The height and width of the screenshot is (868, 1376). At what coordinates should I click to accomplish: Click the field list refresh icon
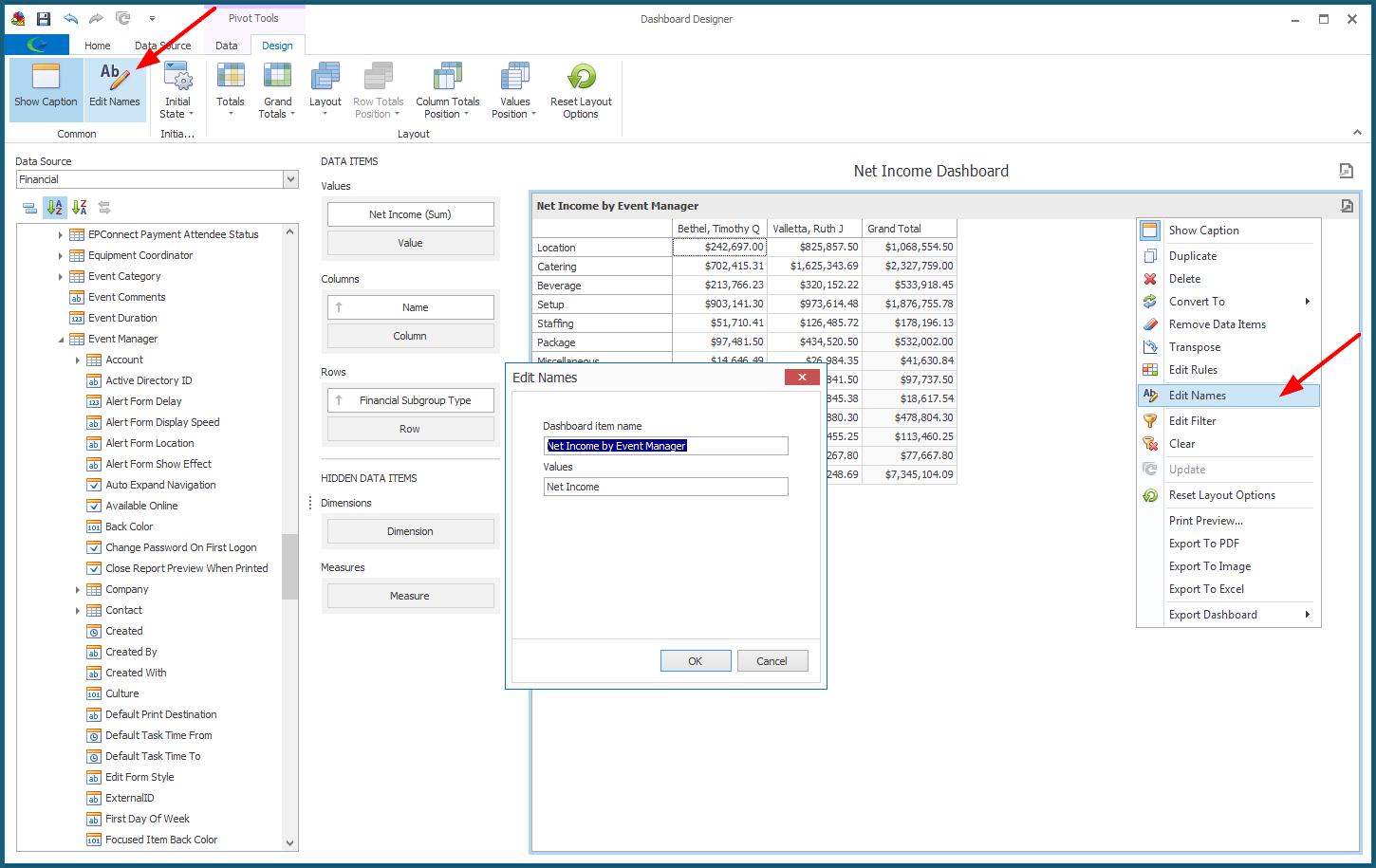[x=104, y=208]
